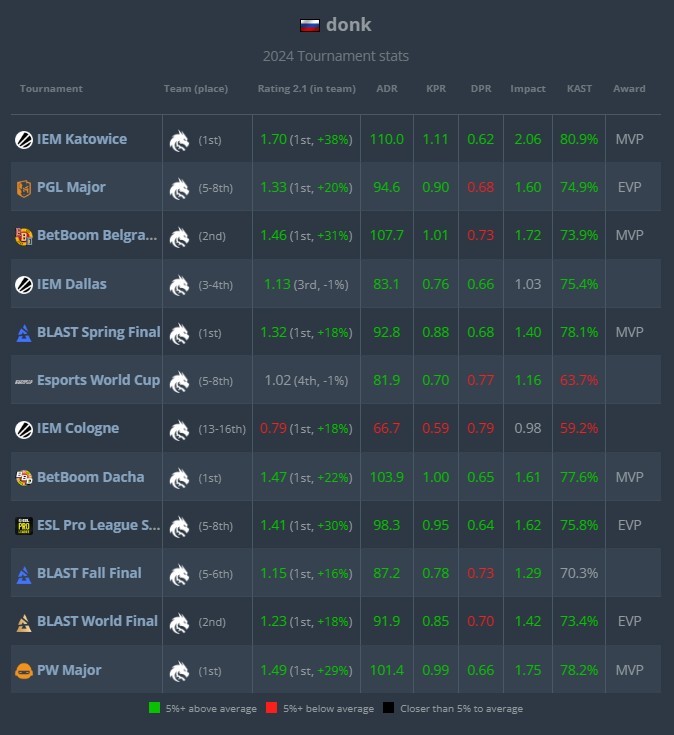Screen dimensions: 674x735
Task: Click the 2.06 Impact value
Action: click(x=528, y=139)
